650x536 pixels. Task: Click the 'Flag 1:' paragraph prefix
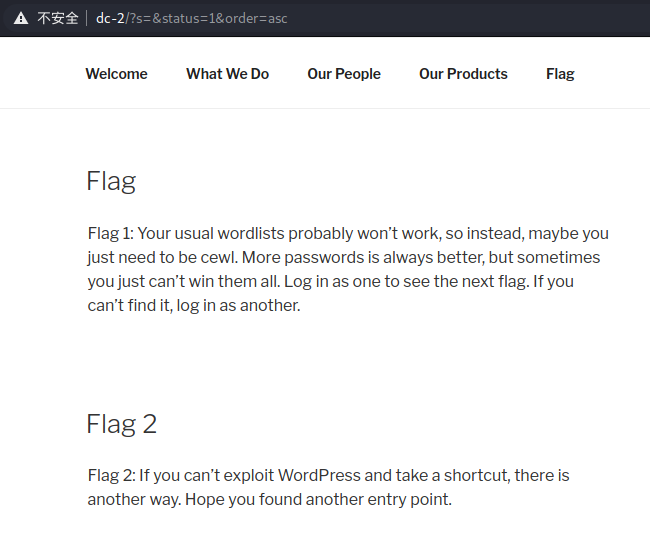111,233
